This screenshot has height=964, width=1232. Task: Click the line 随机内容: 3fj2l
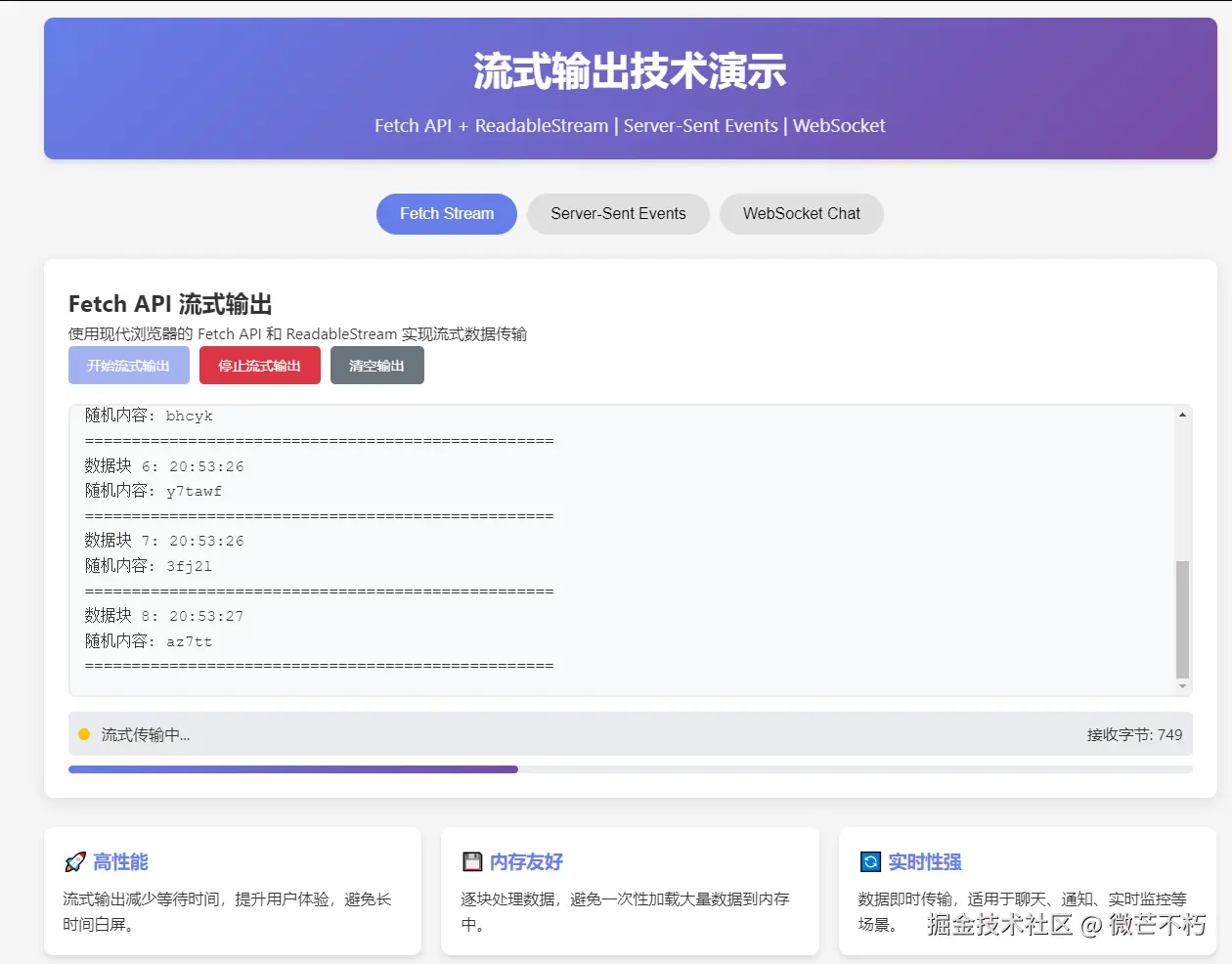coord(149,566)
